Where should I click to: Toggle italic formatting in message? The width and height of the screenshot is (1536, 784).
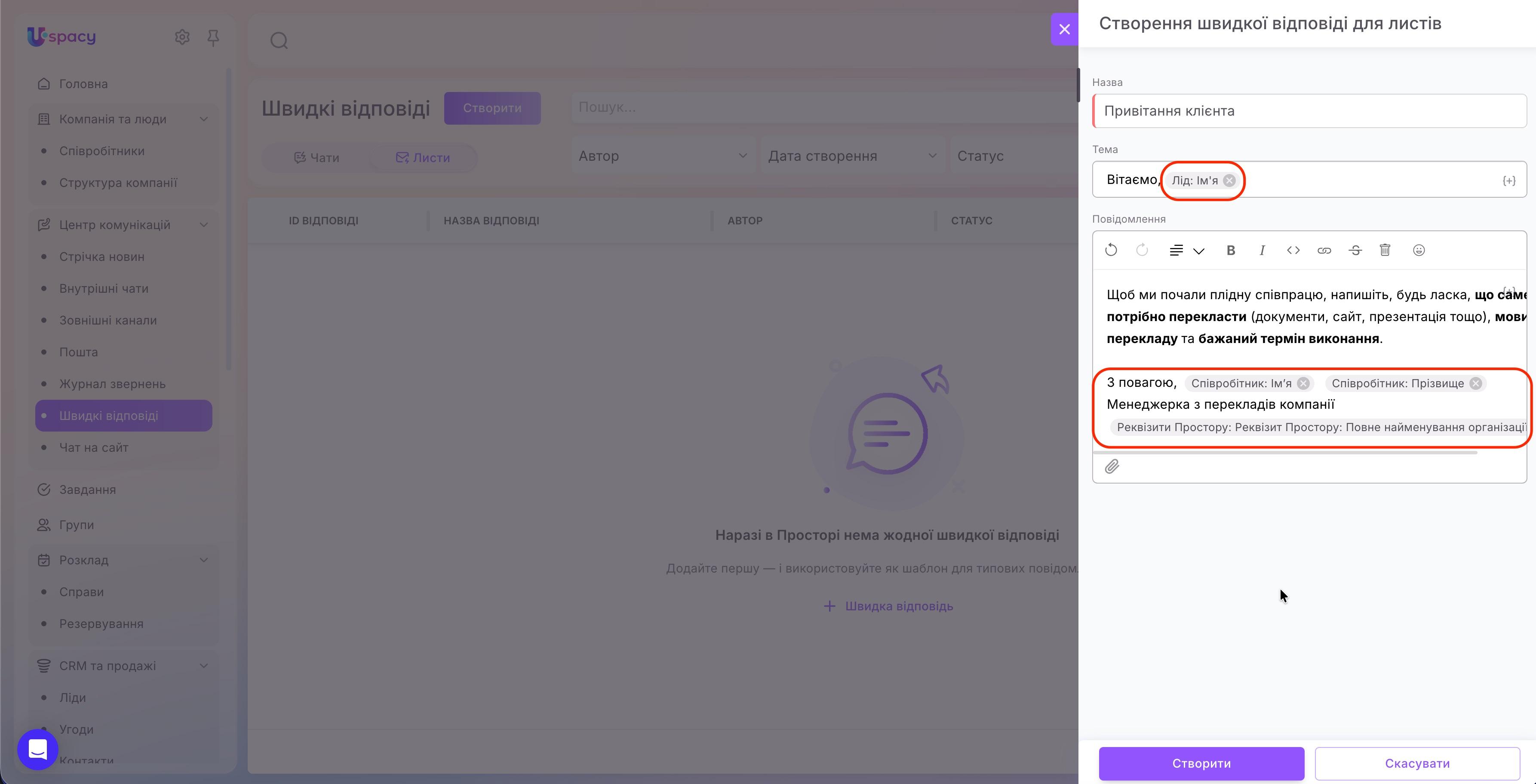pyautogui.click(x=1262, y=251)
